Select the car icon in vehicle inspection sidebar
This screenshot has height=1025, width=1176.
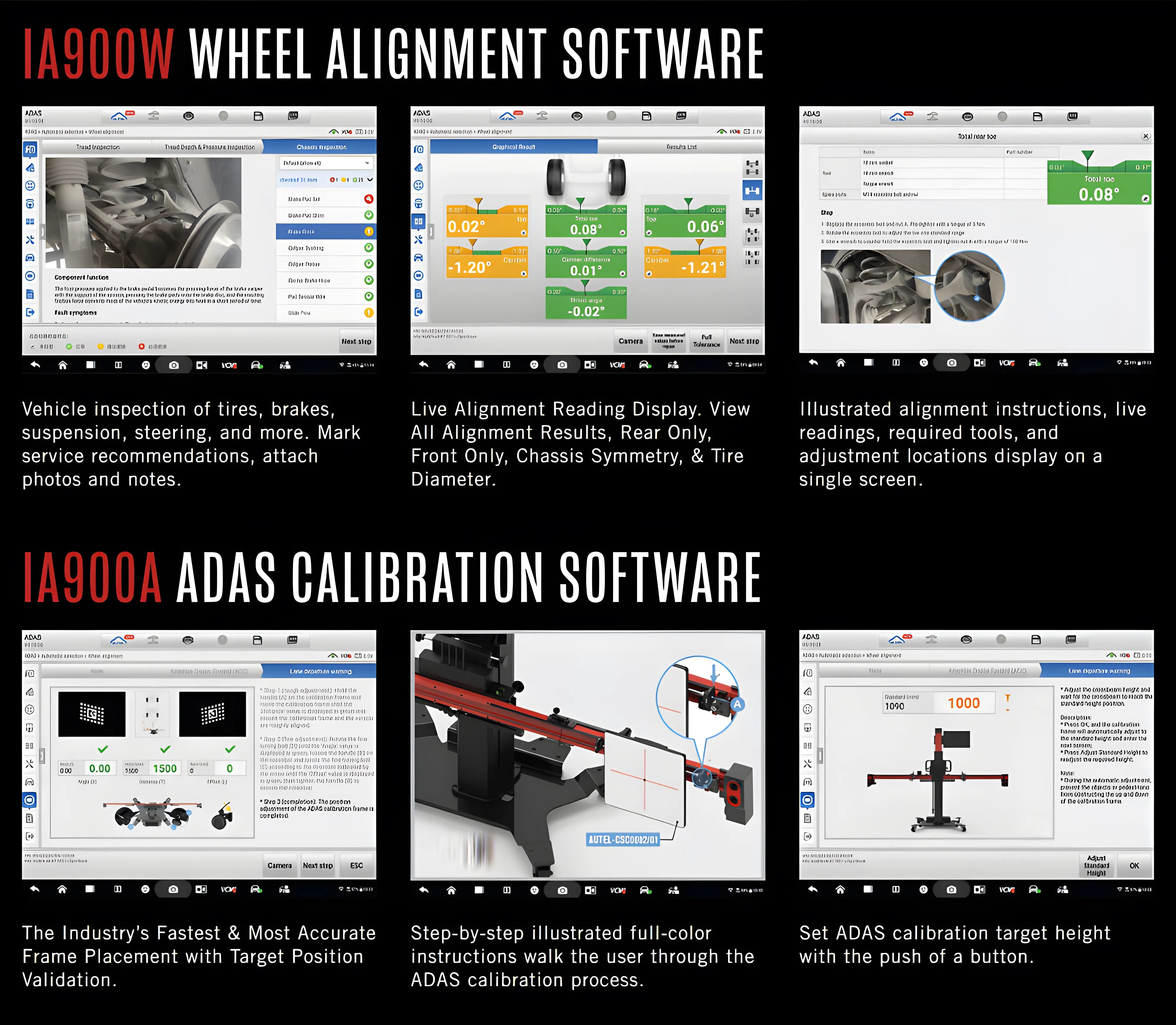(x=30, y=258)
